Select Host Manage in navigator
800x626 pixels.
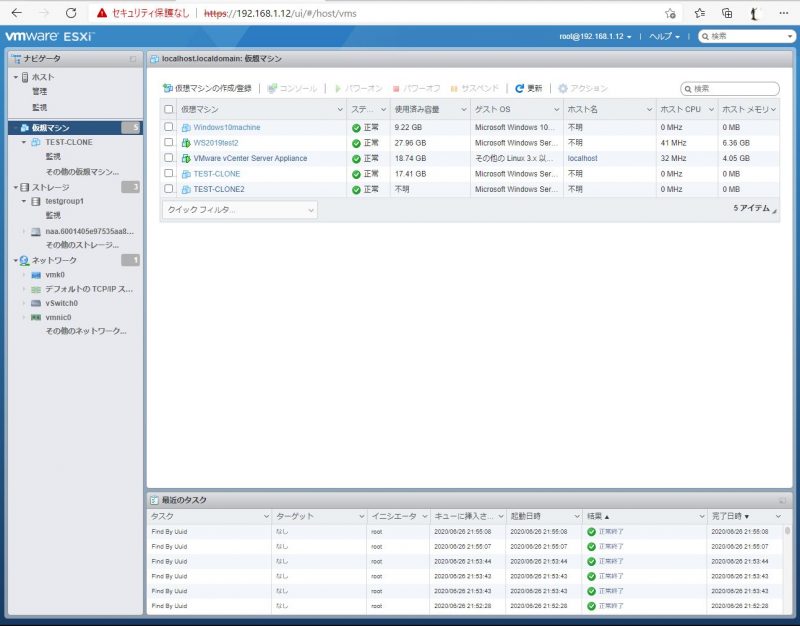[x=39, y=91]
